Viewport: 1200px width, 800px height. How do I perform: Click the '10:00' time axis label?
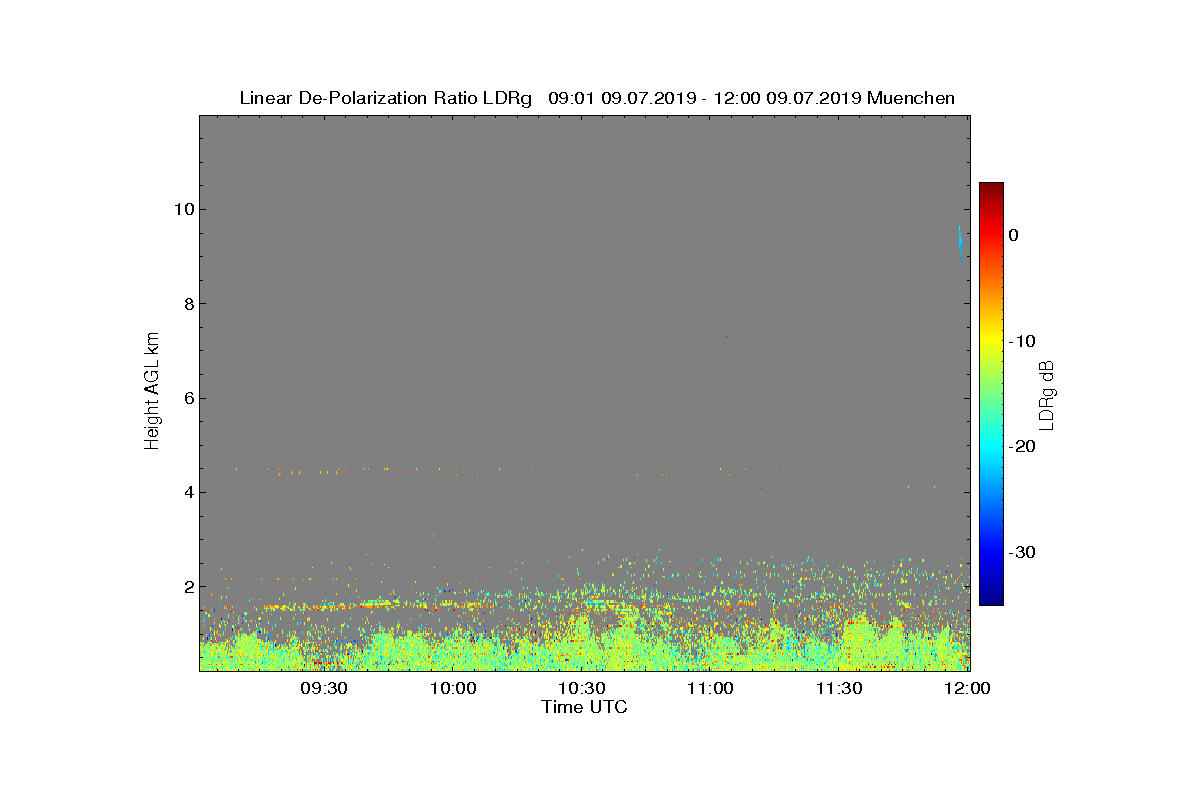click(453, 689)
